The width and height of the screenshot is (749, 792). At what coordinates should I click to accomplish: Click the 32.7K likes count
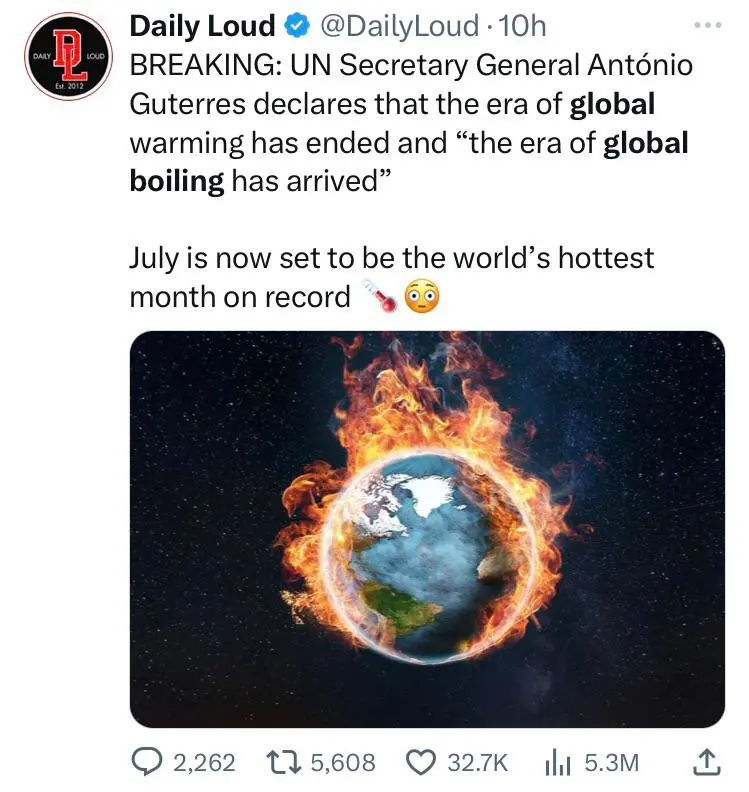[477, 763]
